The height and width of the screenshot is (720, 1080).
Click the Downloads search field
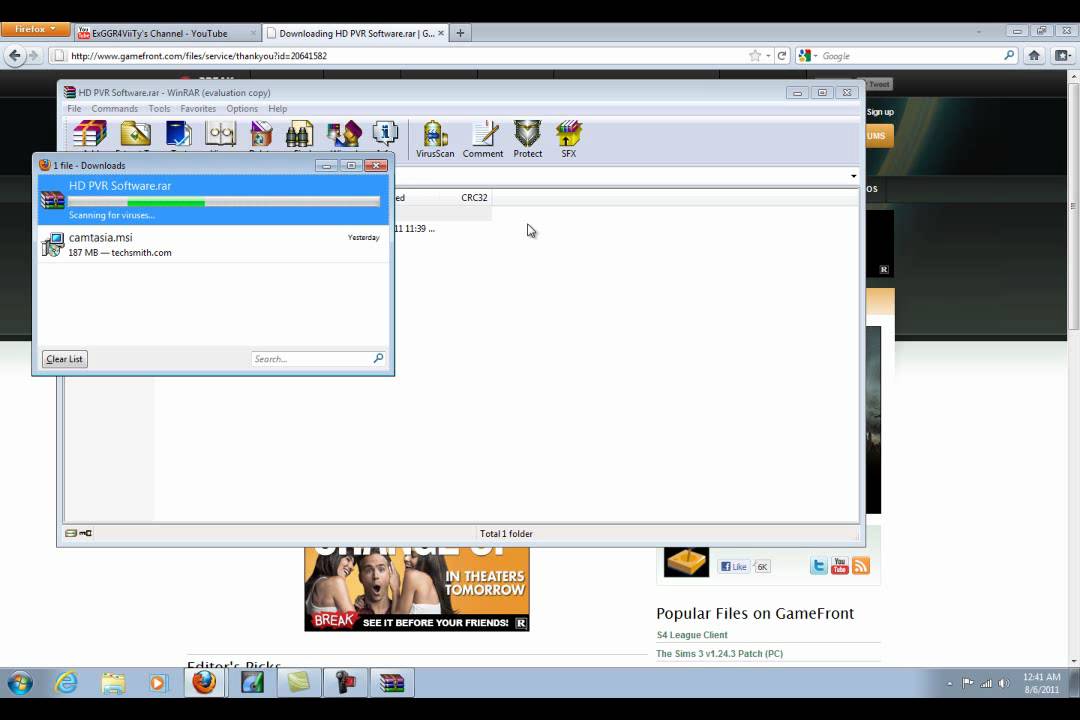[311, 359]
